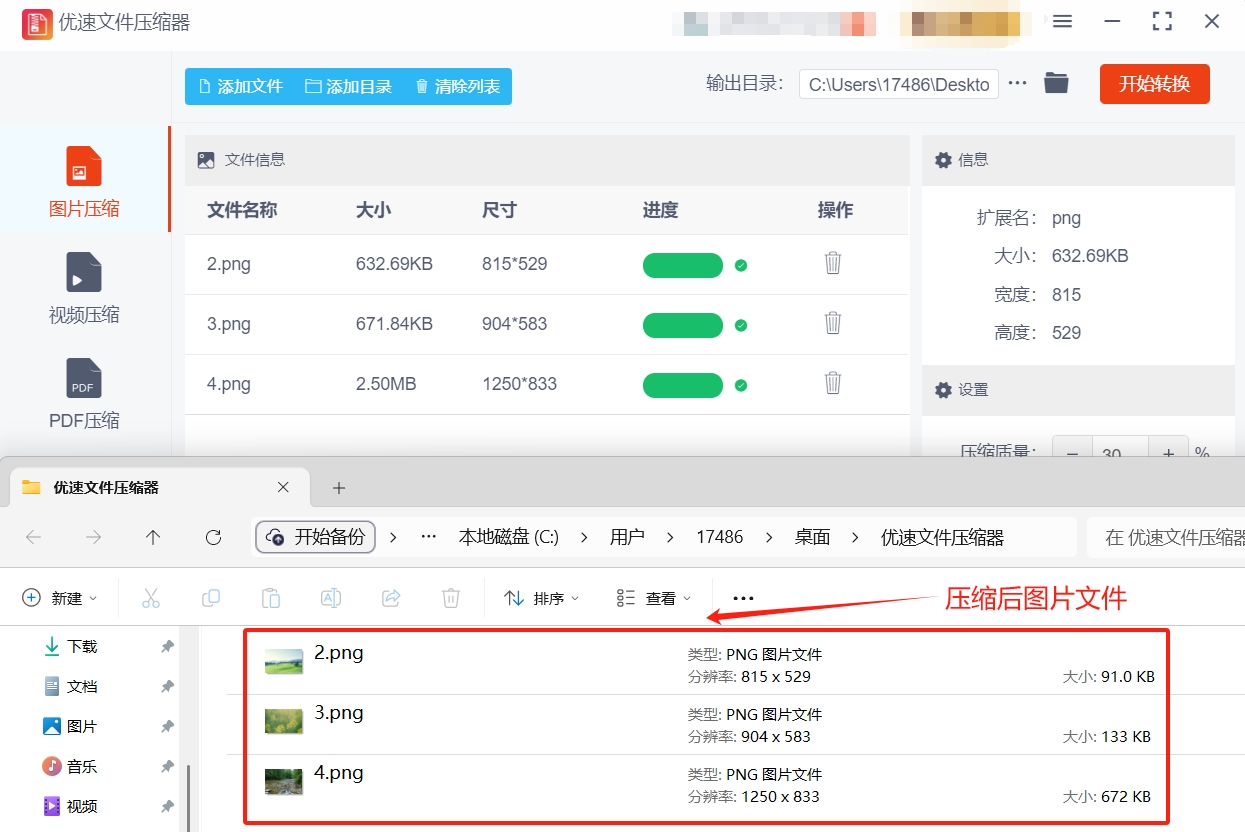Select the 3.png row in the compressor file list
Screen dimensions: 1245x832
click(546, 325)
